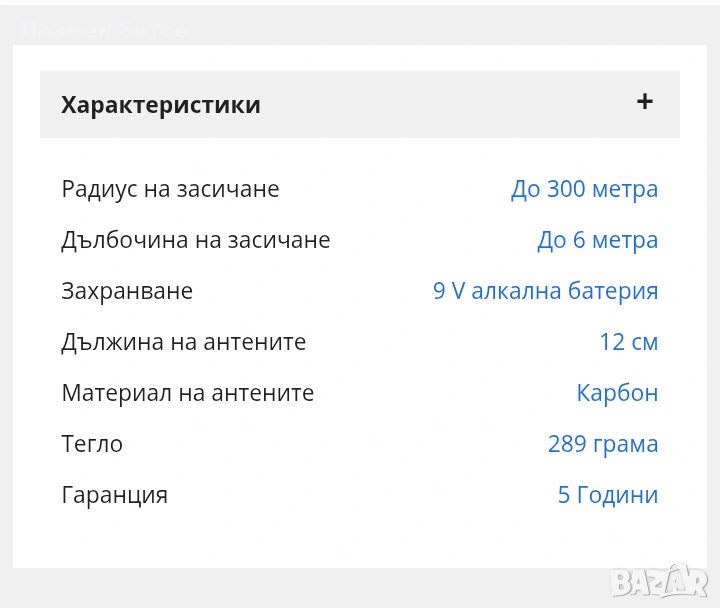Click the 'Материал на антените' label
This screenshot has width=720, height=610.
click(x=187, y=393)
